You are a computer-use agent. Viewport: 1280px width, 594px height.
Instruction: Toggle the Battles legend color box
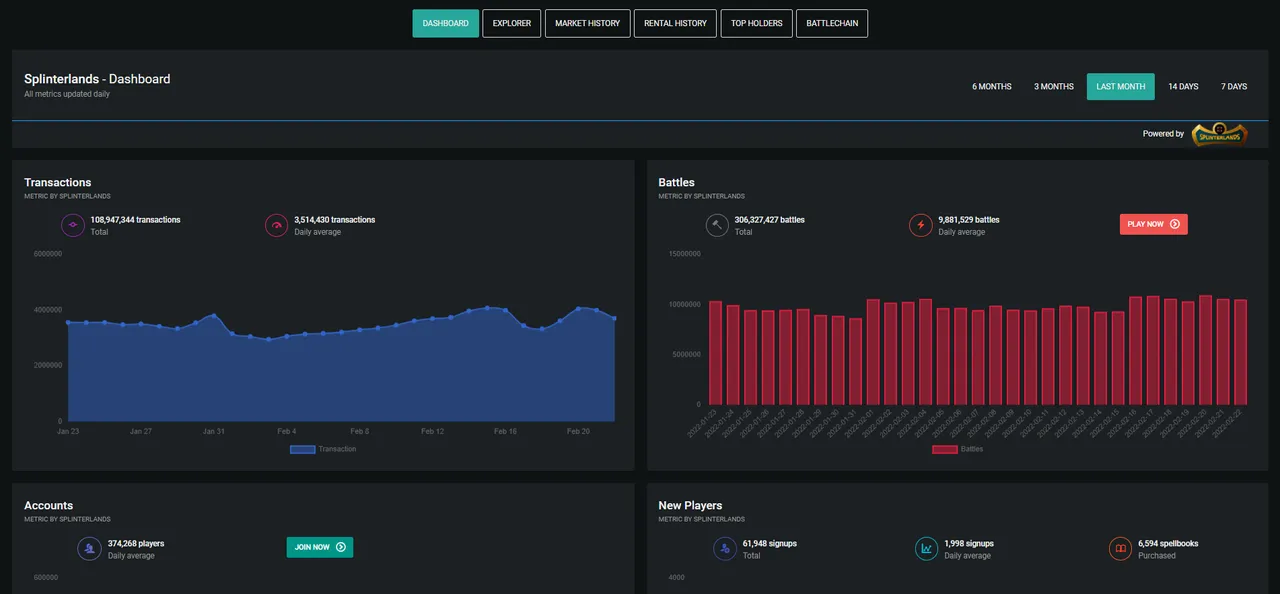coord(945,449)
